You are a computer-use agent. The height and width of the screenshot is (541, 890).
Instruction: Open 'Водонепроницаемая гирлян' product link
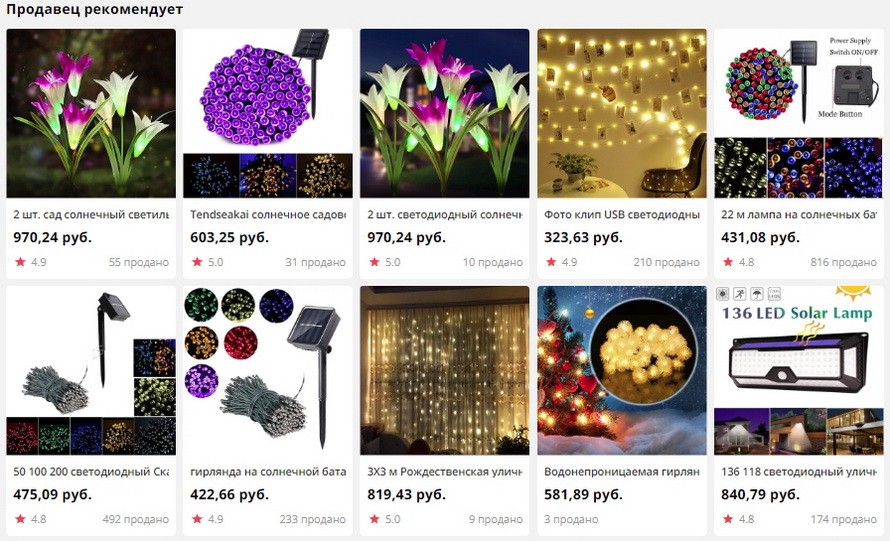(x=622, y=472)
